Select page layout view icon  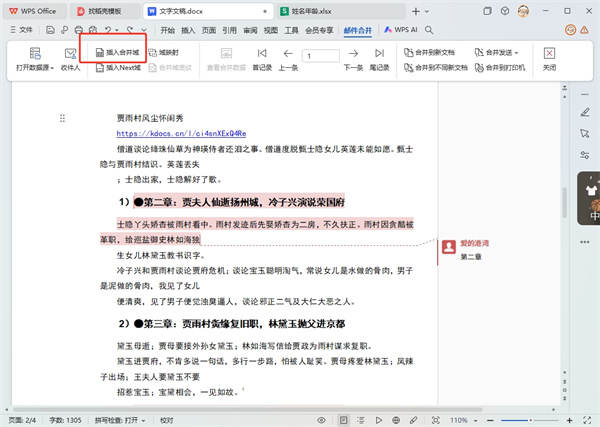pos(344,420)
